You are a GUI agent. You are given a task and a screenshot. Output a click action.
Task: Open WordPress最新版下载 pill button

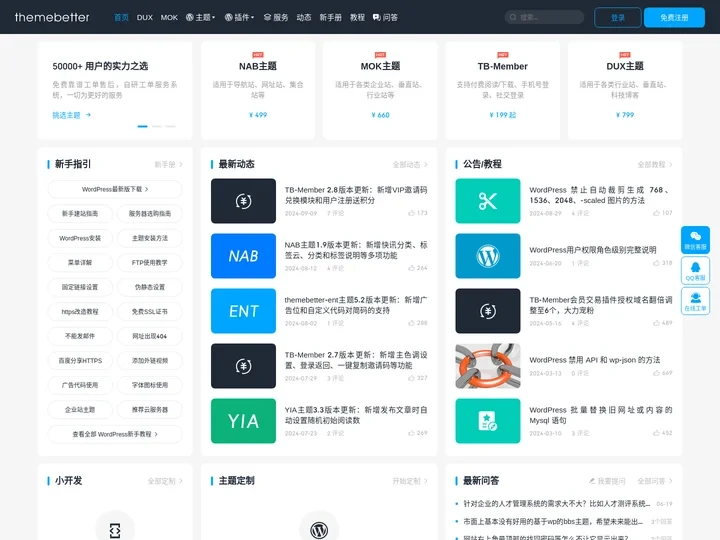[115, 189]
